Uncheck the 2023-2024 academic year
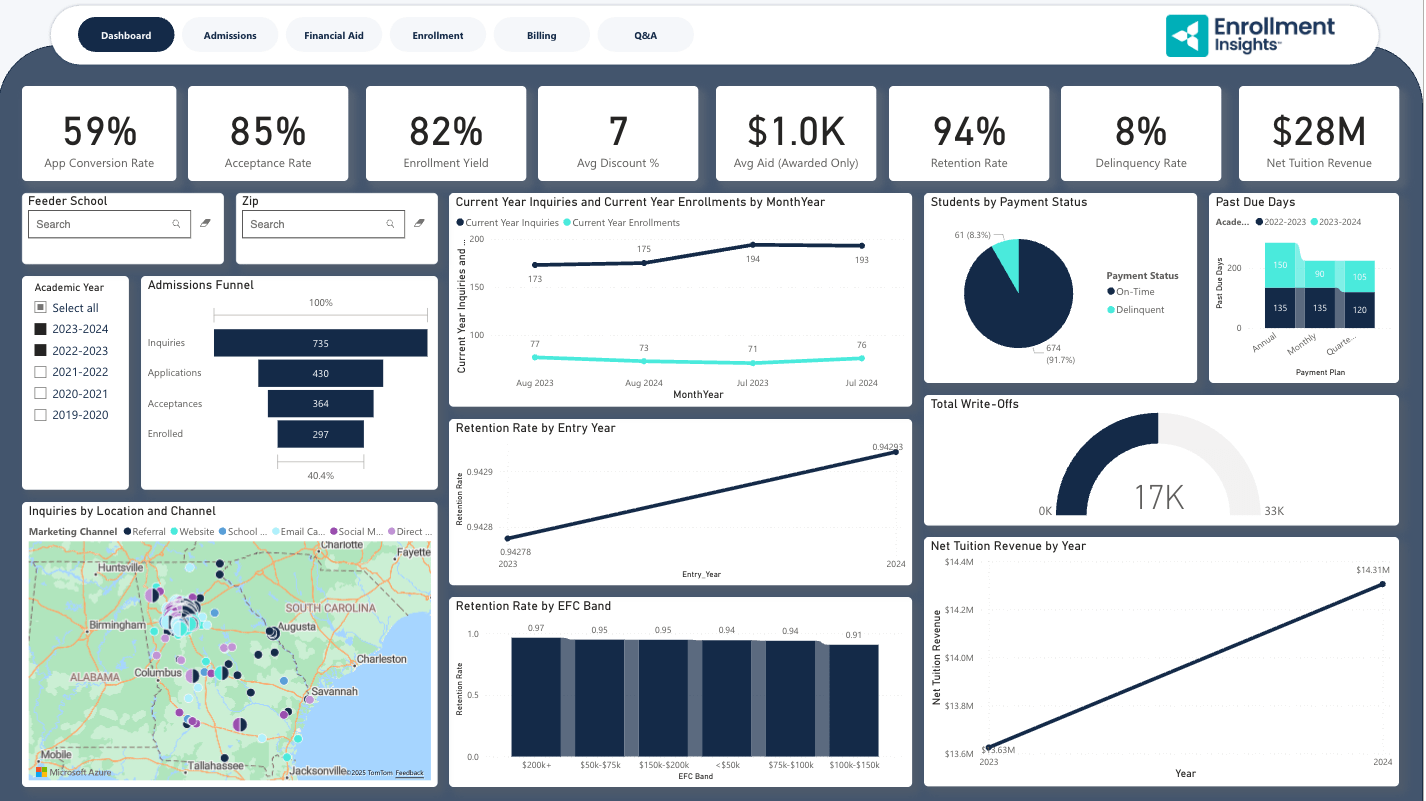 tap(40, 329)
